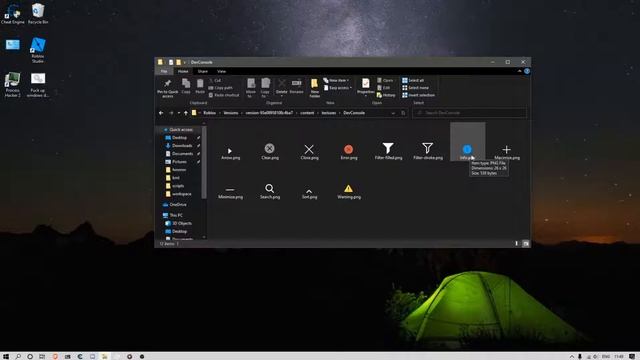Image resolution: width=640 pixels, height=360 pixels.
Task: Open Explorer help question mark icon
Action: tap(527, 71)
